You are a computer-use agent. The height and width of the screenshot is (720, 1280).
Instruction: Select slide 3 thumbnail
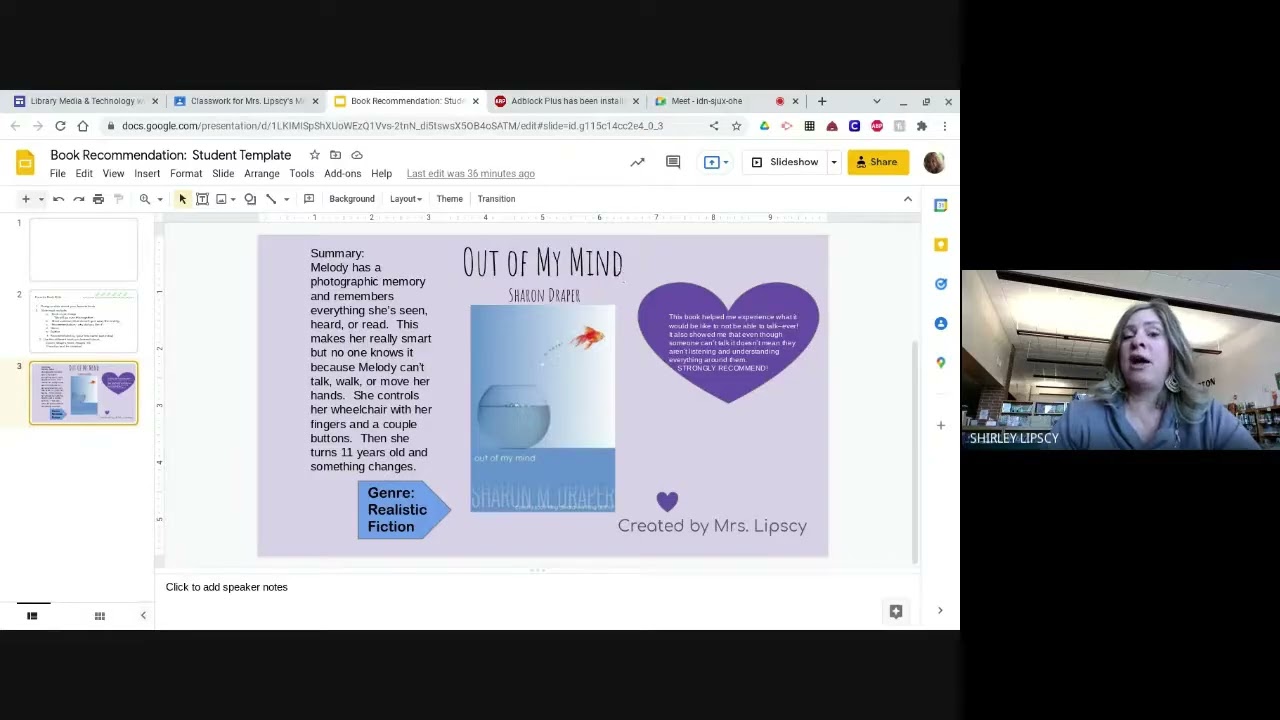click(84, 393)
